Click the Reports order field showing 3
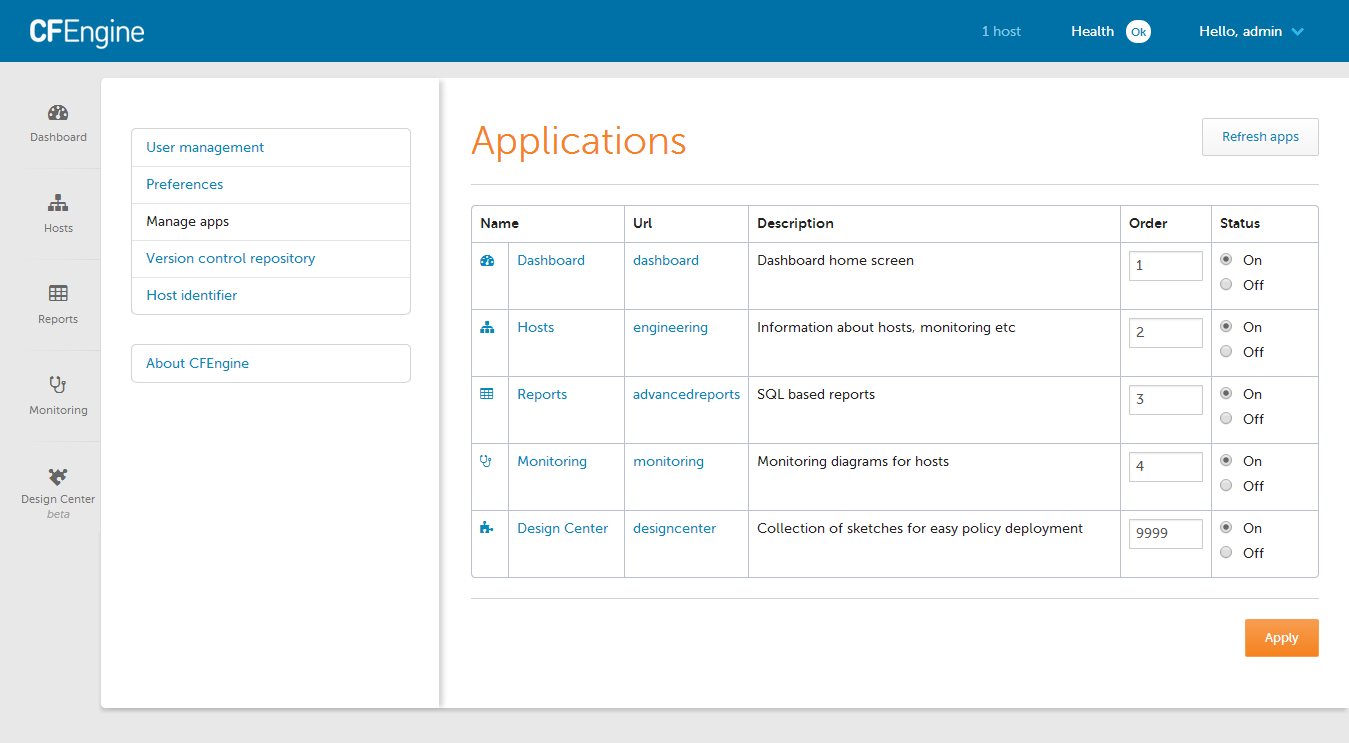This screenshot has height=743, width=1349. click(x=1165, y=400)
